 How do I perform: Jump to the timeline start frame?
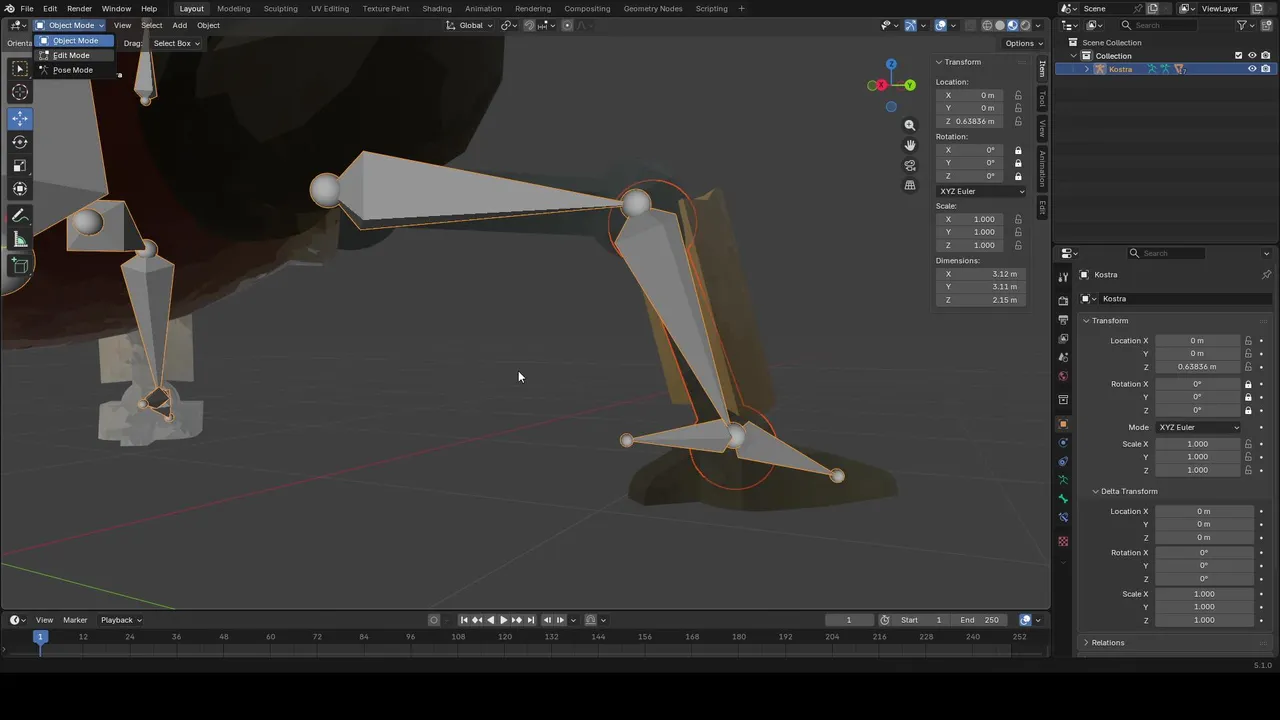463,620
